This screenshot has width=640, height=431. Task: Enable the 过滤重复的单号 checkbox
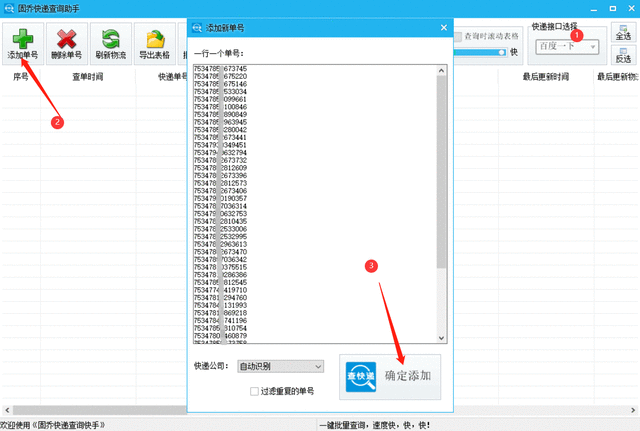(254, 391)
